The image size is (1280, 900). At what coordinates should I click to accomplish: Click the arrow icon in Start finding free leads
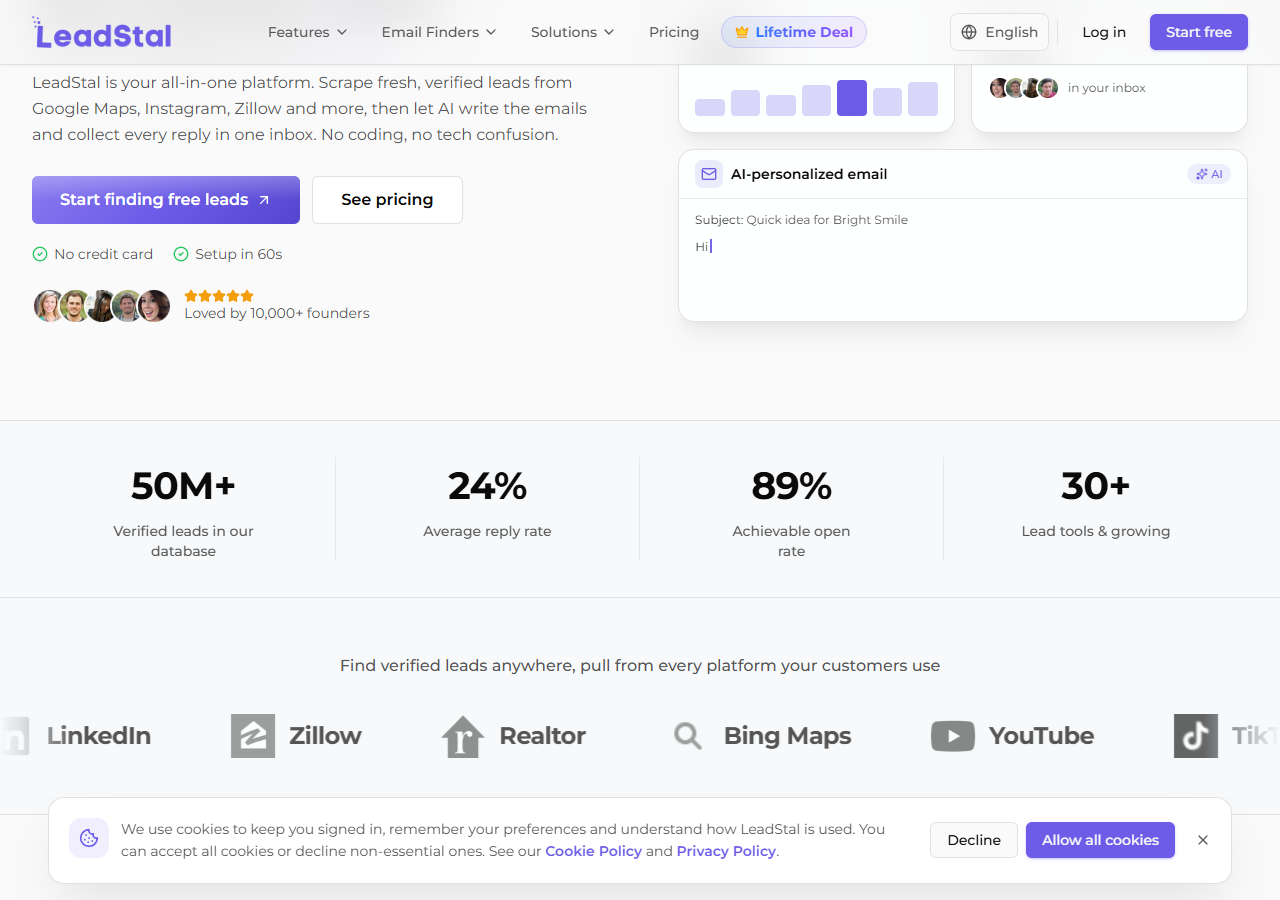pyautogui.click(x=264, y=200)
